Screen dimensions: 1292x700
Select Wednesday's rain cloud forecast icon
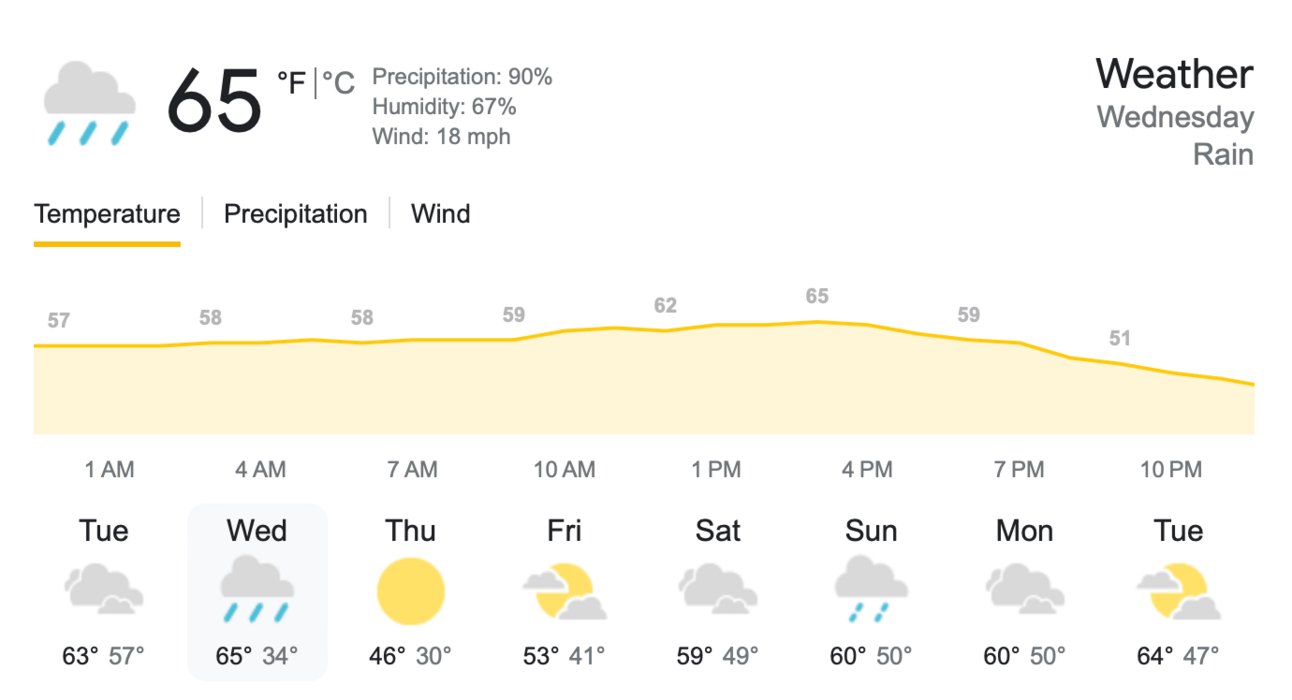click(x=257, y=590)
